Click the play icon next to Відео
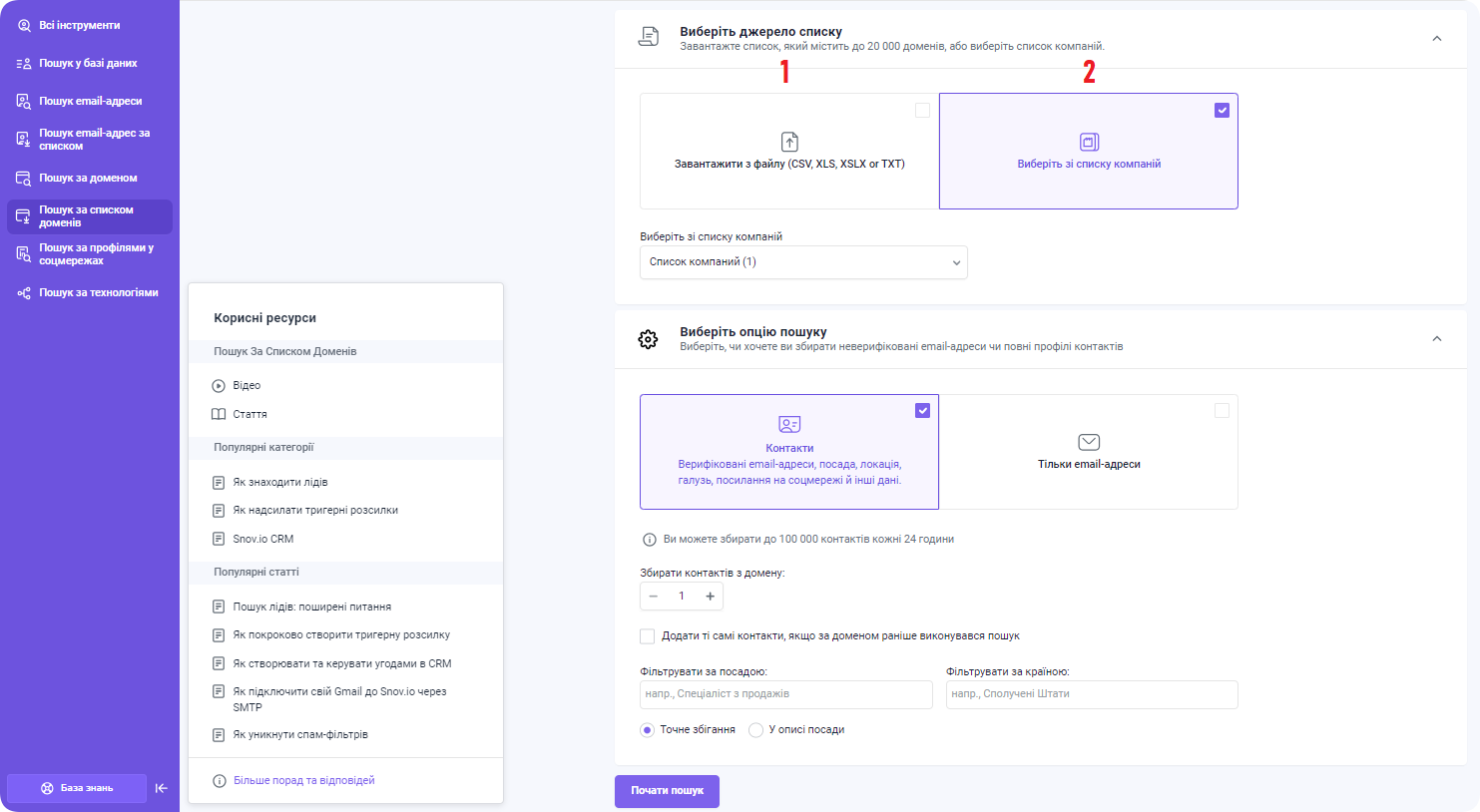Viewport: 1480px width, 812px height. [219, 385]
